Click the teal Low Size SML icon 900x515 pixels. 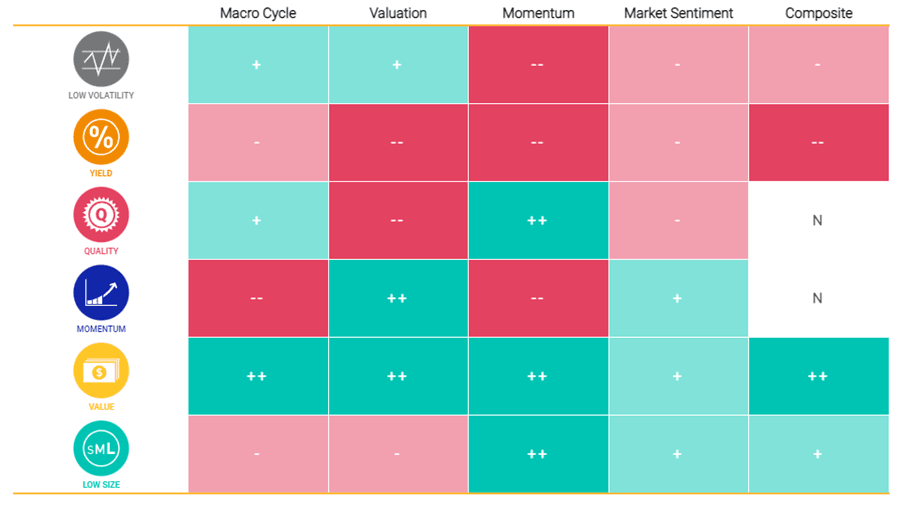pyautogui.click(x=101, y=449)
